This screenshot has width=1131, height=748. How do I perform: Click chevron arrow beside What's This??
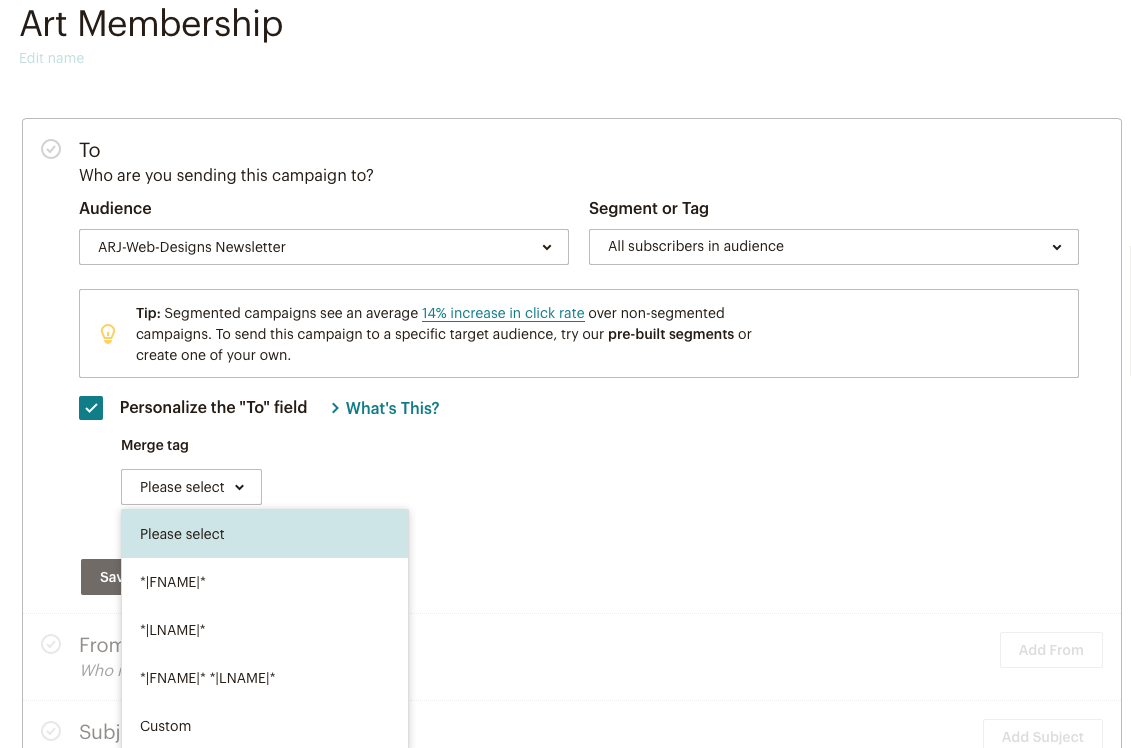(x=335, y=408)
